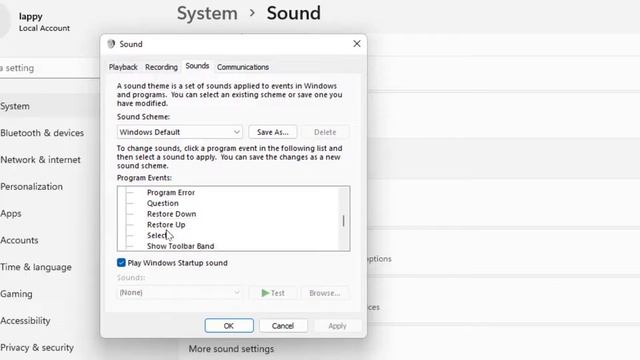Click the greyed Delete button
The height and width of the screenshot is (360, 640).
click(325, 132)
